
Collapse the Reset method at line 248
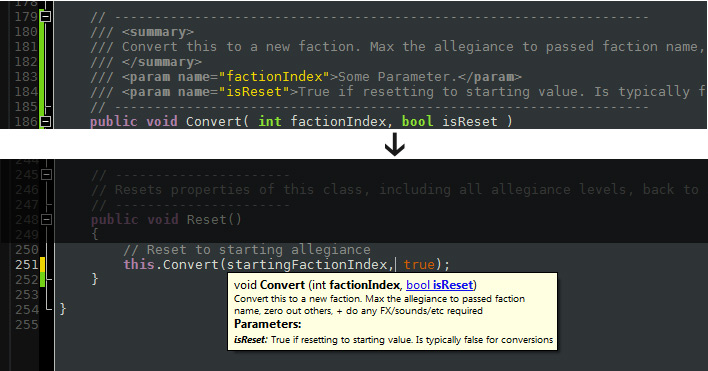coord(46,220)
